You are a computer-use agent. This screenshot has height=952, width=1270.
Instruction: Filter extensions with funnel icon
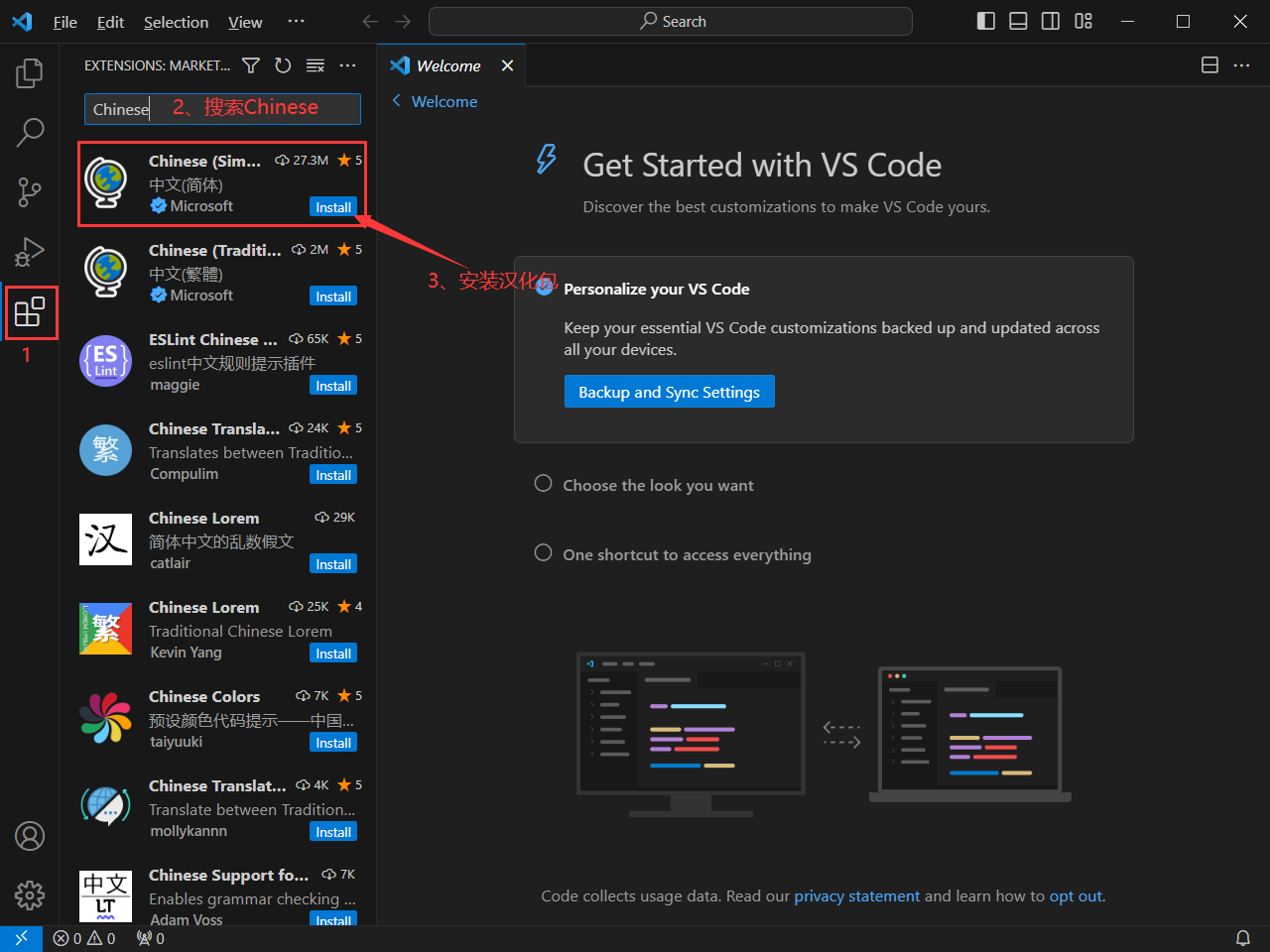coord(251,65)
